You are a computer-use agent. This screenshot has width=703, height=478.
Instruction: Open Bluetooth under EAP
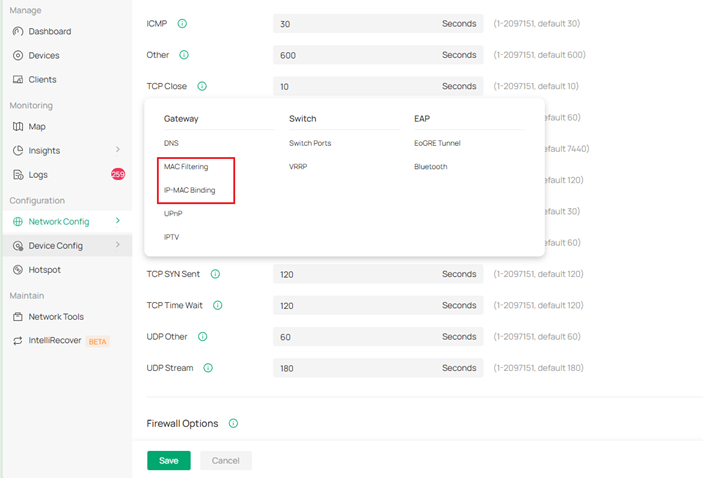[431, 167]
